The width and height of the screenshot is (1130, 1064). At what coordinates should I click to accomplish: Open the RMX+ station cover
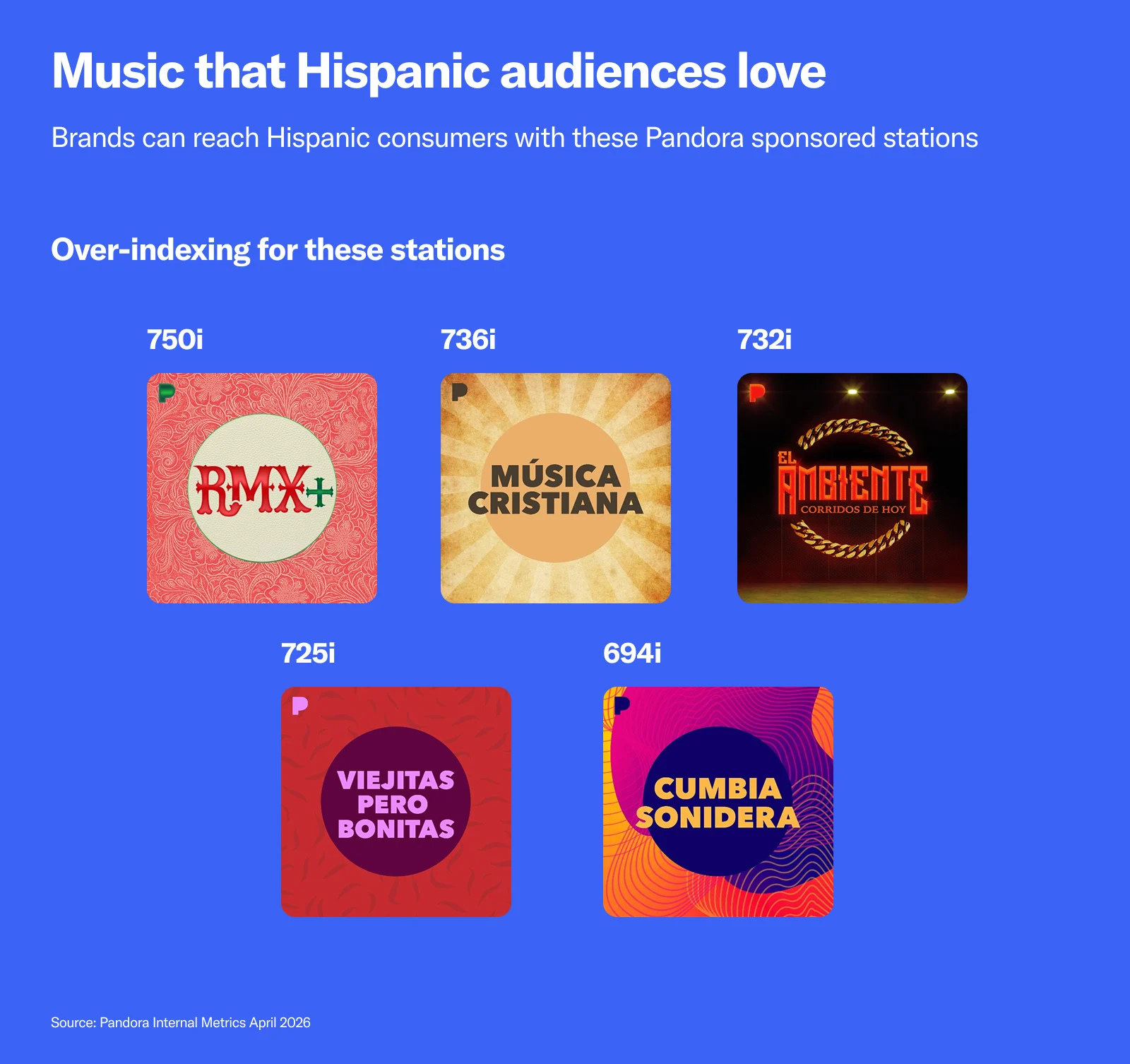click(262, 488)
